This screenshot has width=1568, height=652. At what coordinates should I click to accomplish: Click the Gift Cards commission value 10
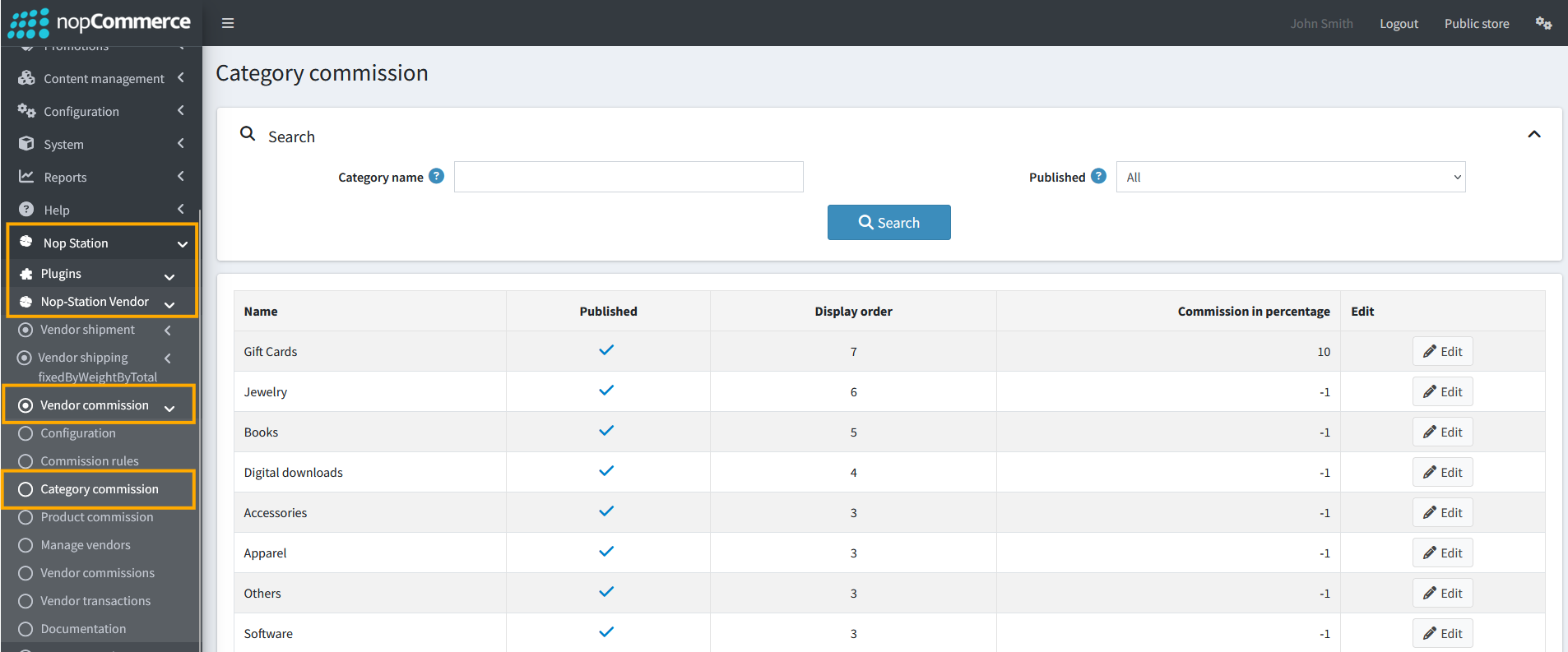[x=1324, y=351]
